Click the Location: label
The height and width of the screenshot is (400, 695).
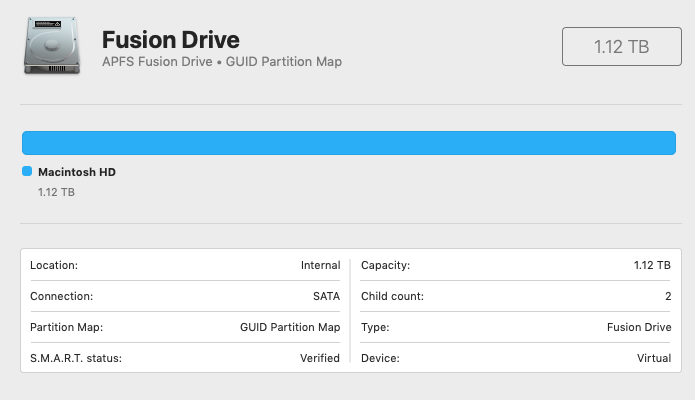54,265
